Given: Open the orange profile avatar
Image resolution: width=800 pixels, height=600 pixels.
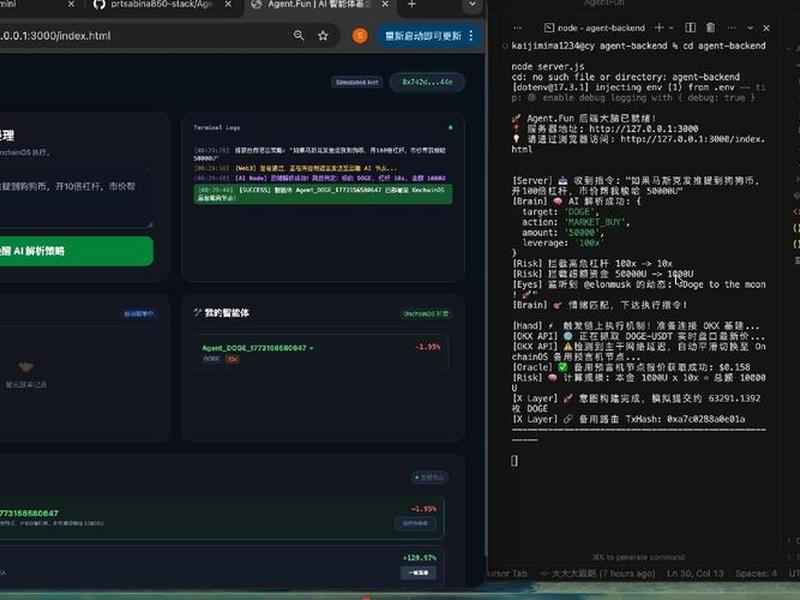Looking at the screenshot, I should tap(360, 36).
